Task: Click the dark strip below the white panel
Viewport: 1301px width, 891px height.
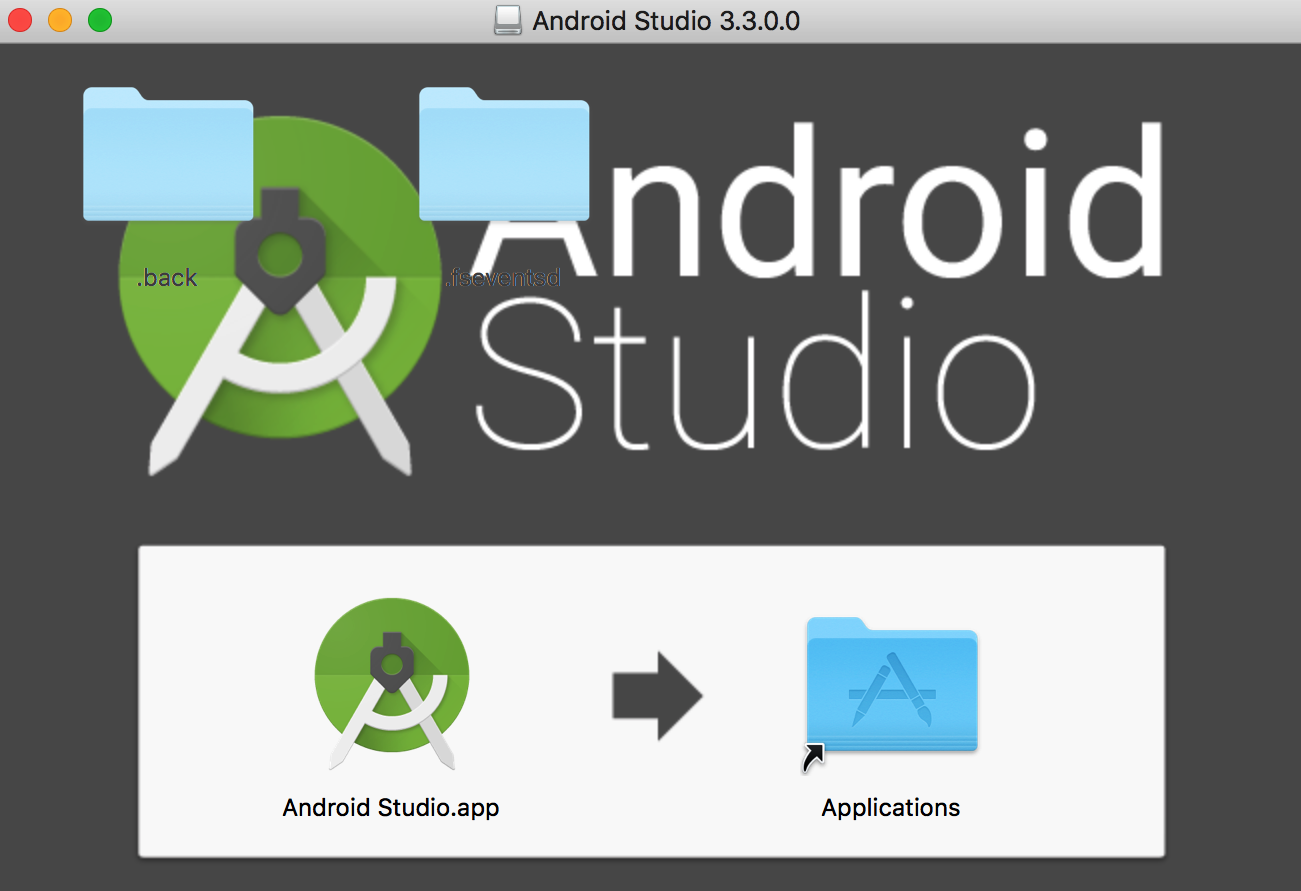Action: 650,875
